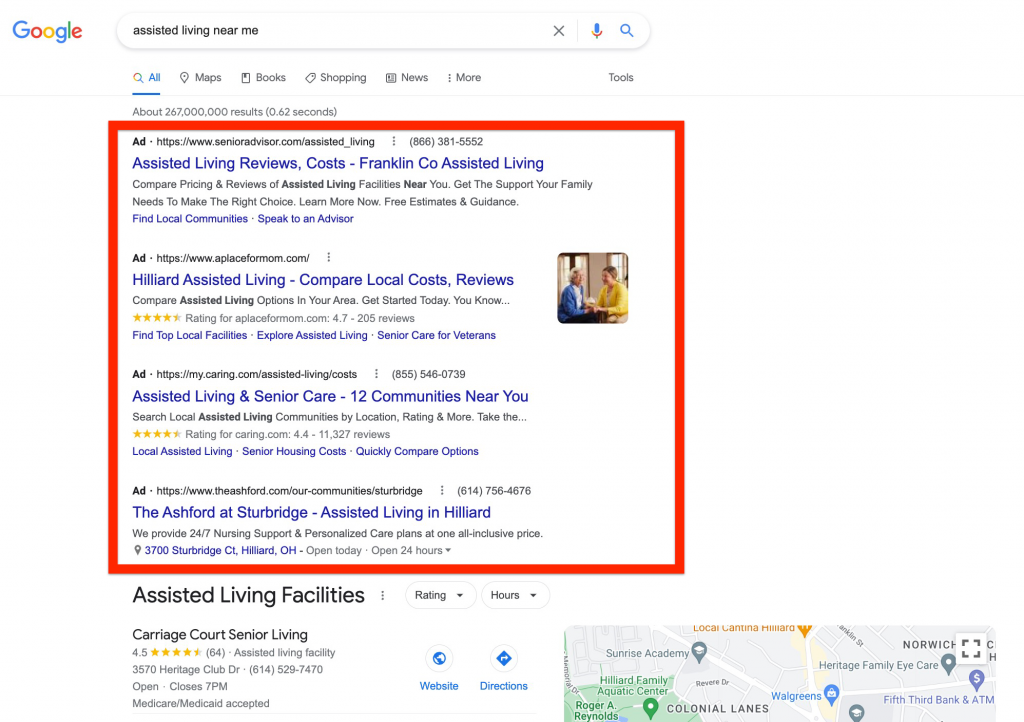Open three-dot menu for aplaceformom.com ad
This screenshot has height=722, width=1024.
(328, 257)
